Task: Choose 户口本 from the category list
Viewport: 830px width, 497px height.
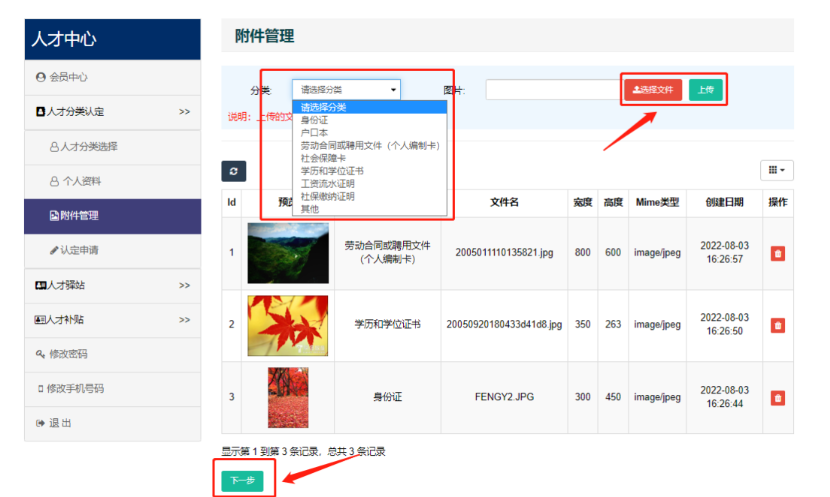Action: coord(369,133)
